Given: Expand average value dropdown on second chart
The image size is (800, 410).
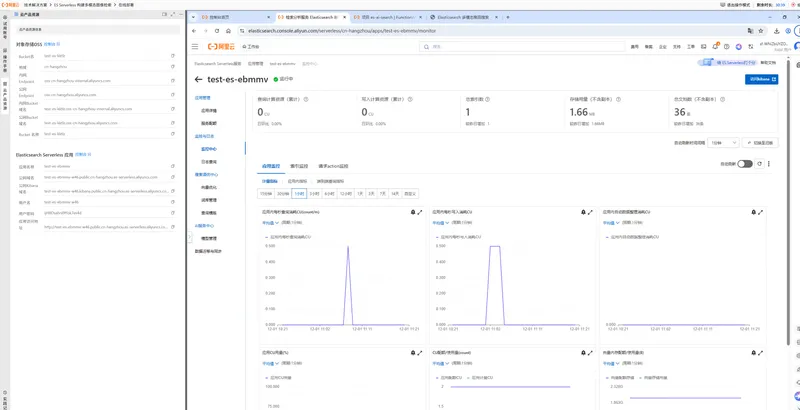Looking at the screenshot, I should pyautogui.click(x=441, y=223).
